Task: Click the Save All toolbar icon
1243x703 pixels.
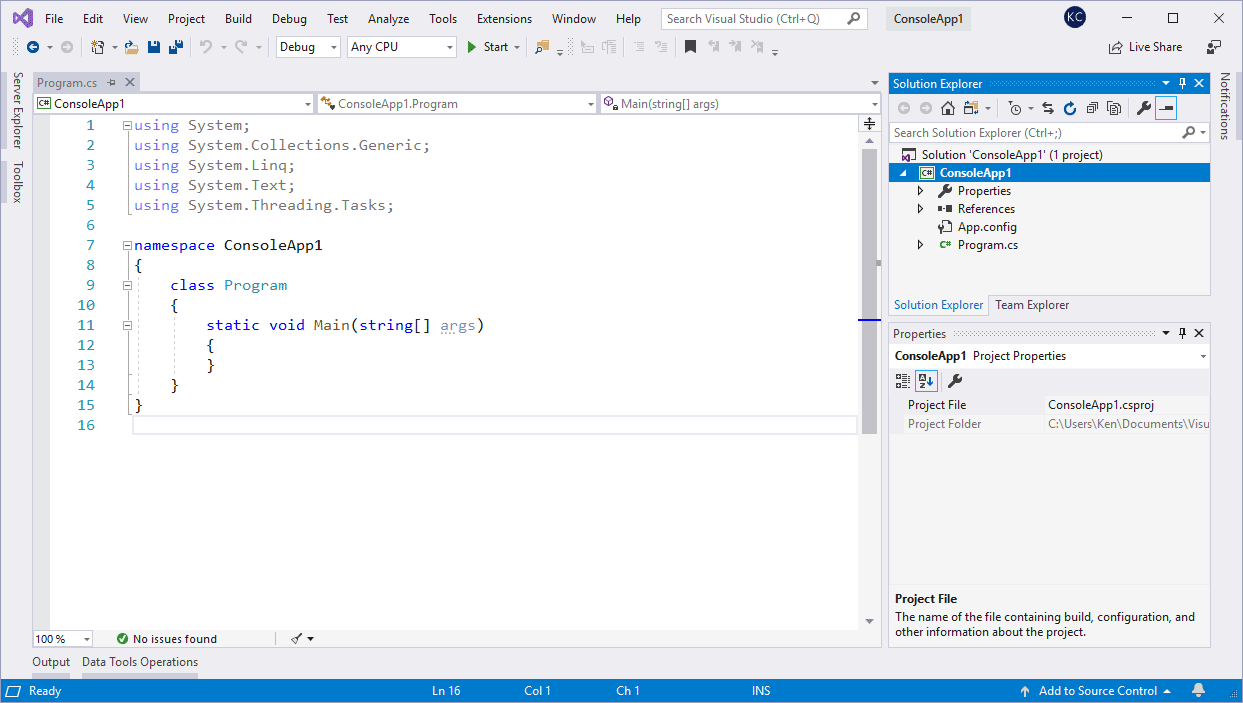Action: 176,47
